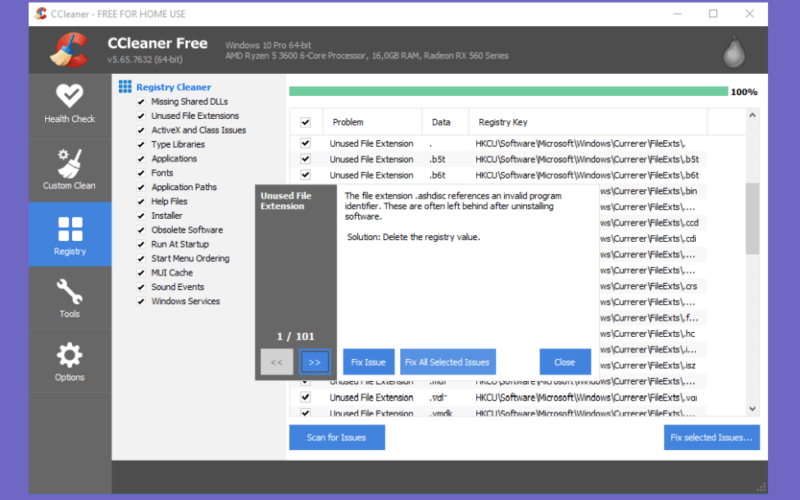Open the Custom Clean section
The width and height of the screenshot is (800, 500).
pos(70,170)
